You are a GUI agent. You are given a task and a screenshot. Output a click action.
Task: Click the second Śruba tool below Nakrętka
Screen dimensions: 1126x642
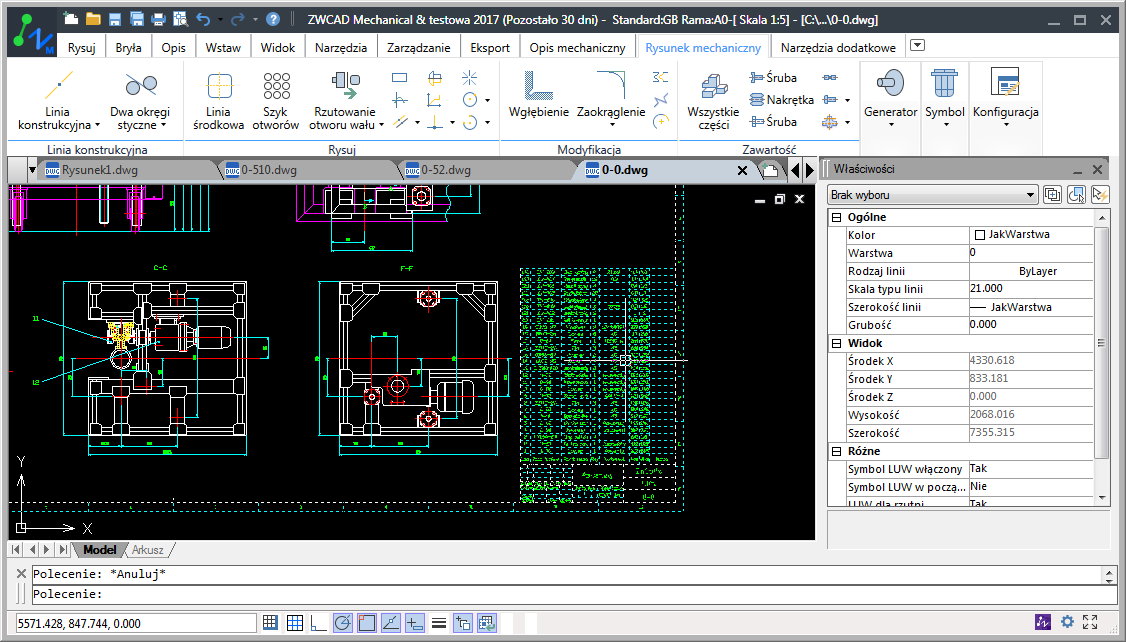tap(773, 122)
